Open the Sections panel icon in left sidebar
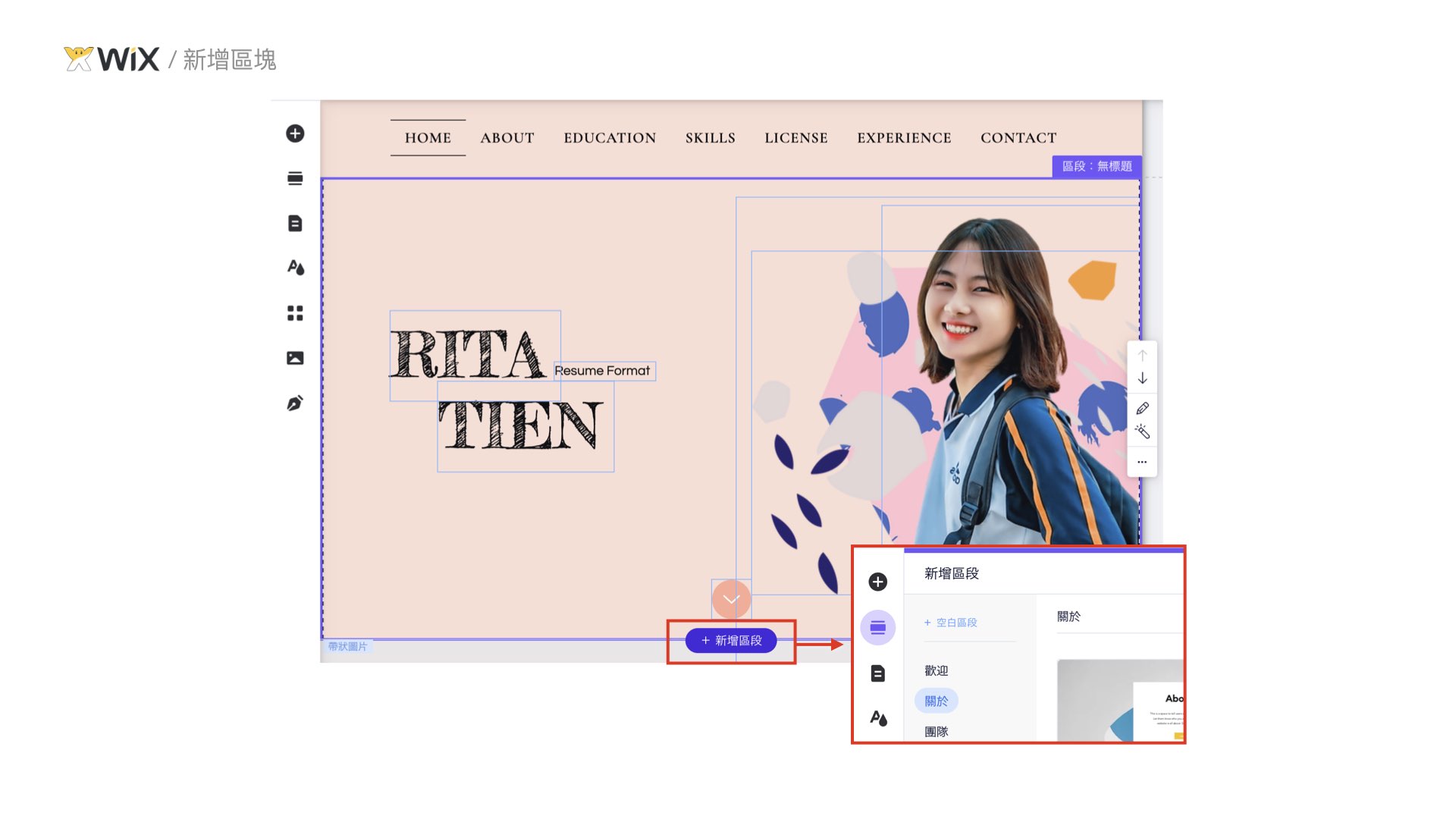The image size is (1456, 819). (295, 178)
